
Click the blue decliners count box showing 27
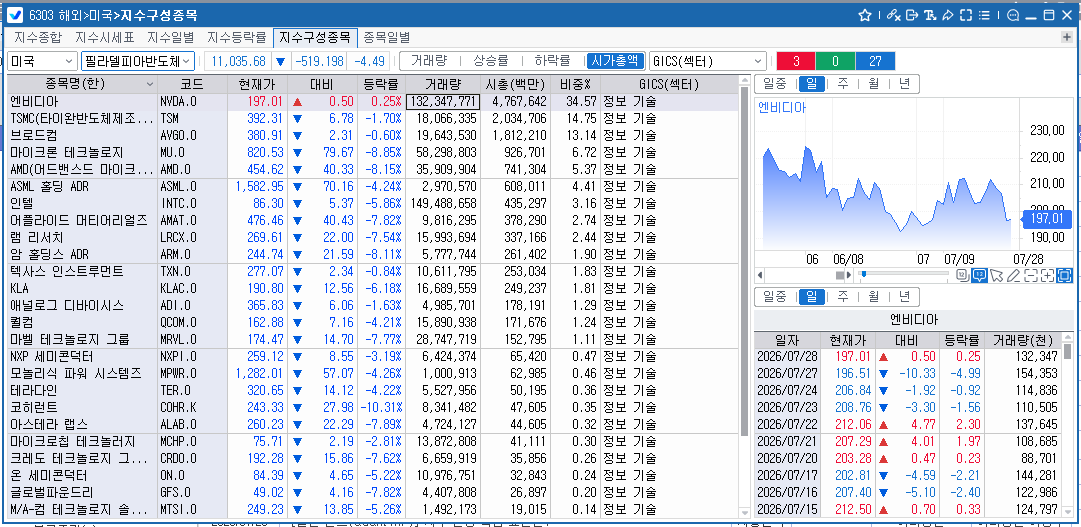click(x=875, y=61)
